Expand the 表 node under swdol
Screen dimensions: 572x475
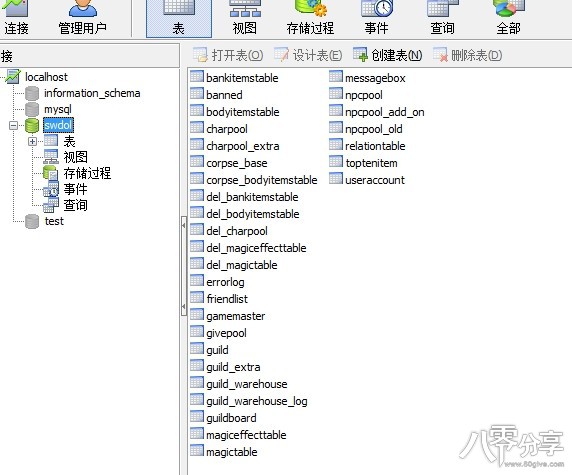click(x=32, y=141)
